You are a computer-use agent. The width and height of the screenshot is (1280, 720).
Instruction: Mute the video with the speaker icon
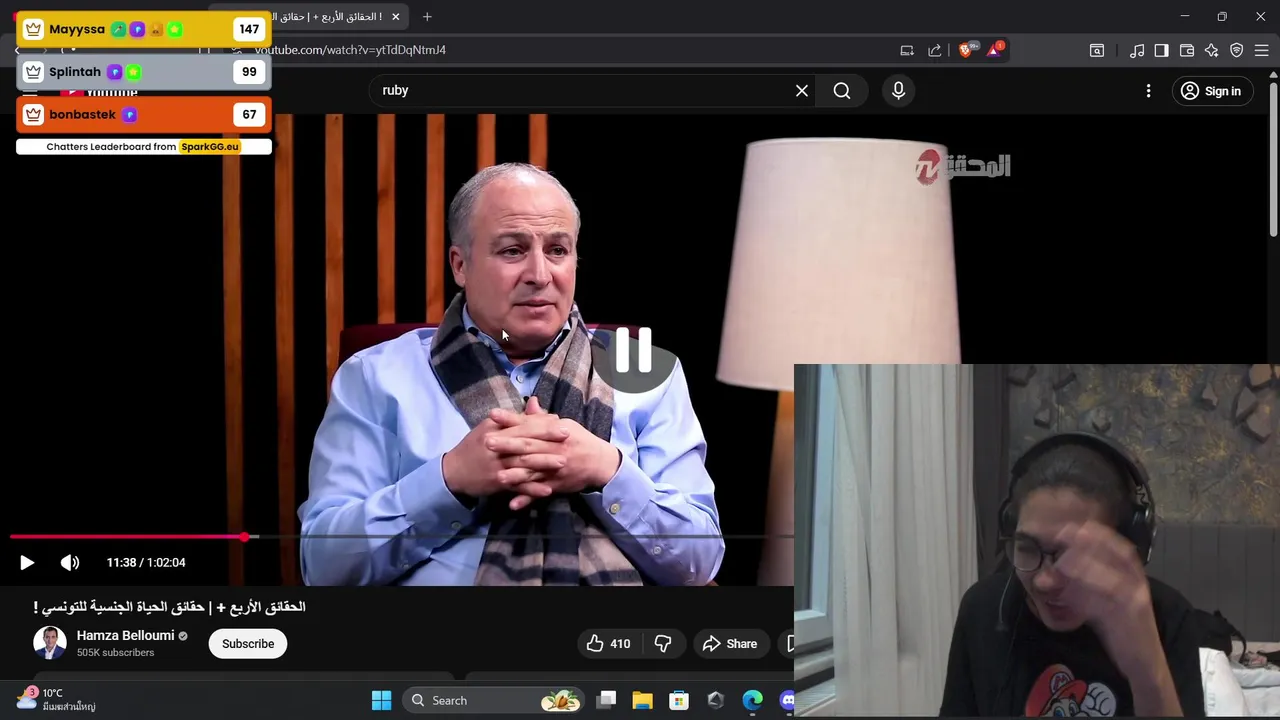click(x=70, y=563)
